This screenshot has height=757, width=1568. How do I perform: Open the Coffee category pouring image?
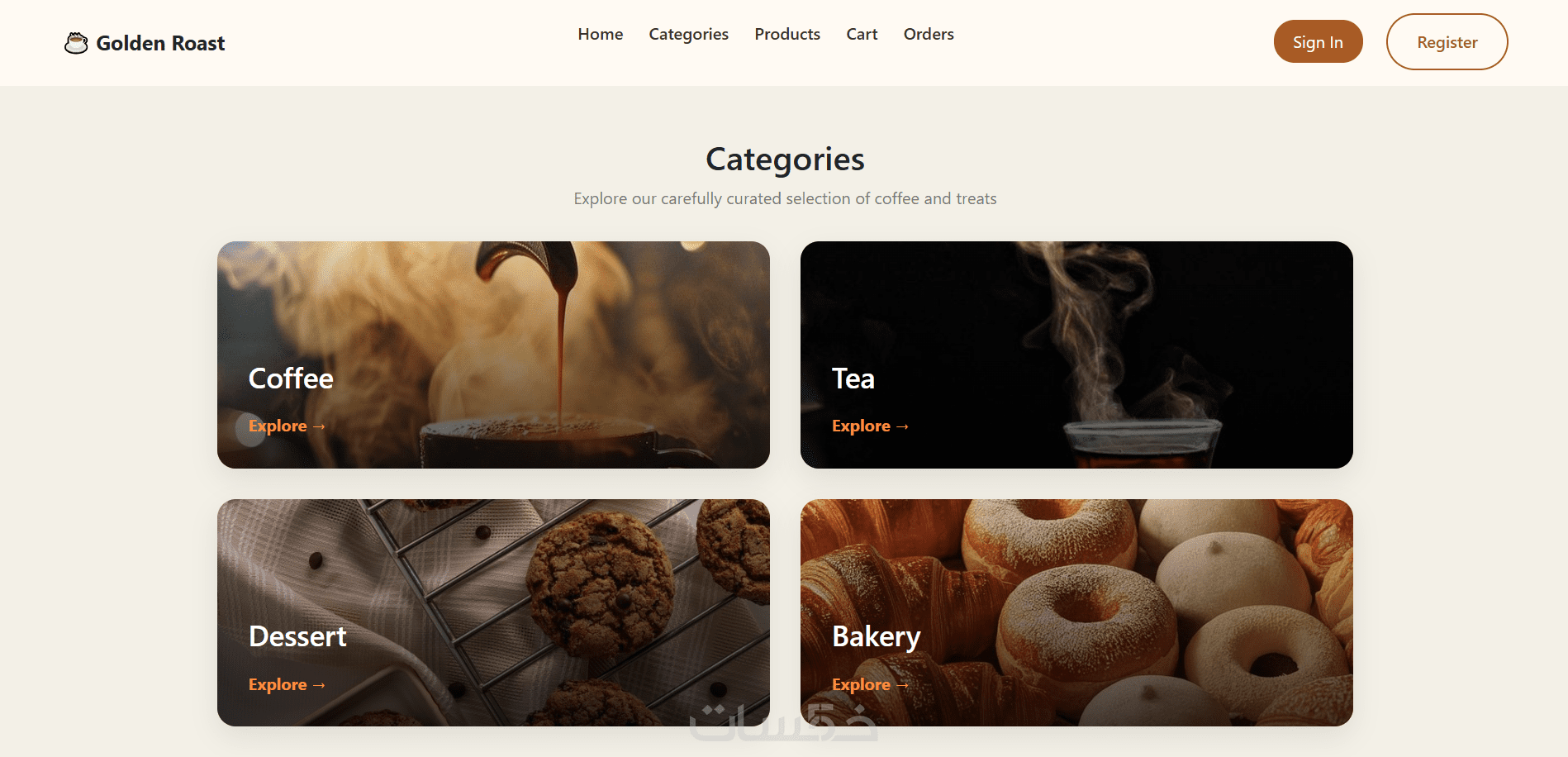(x=493, y=355)
